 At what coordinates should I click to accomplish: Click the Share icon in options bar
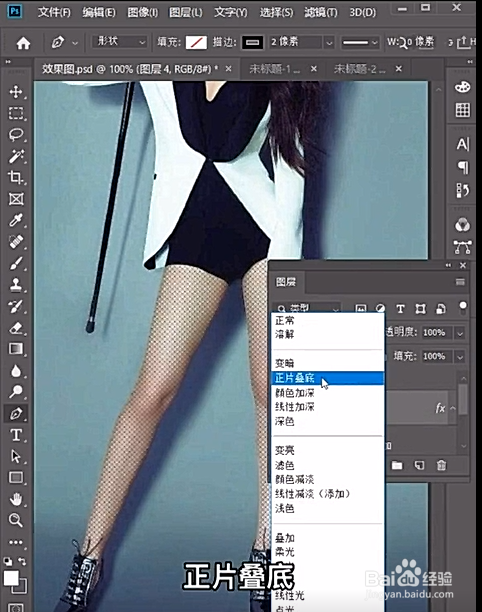pyautogui.click(x=463, y=42)
